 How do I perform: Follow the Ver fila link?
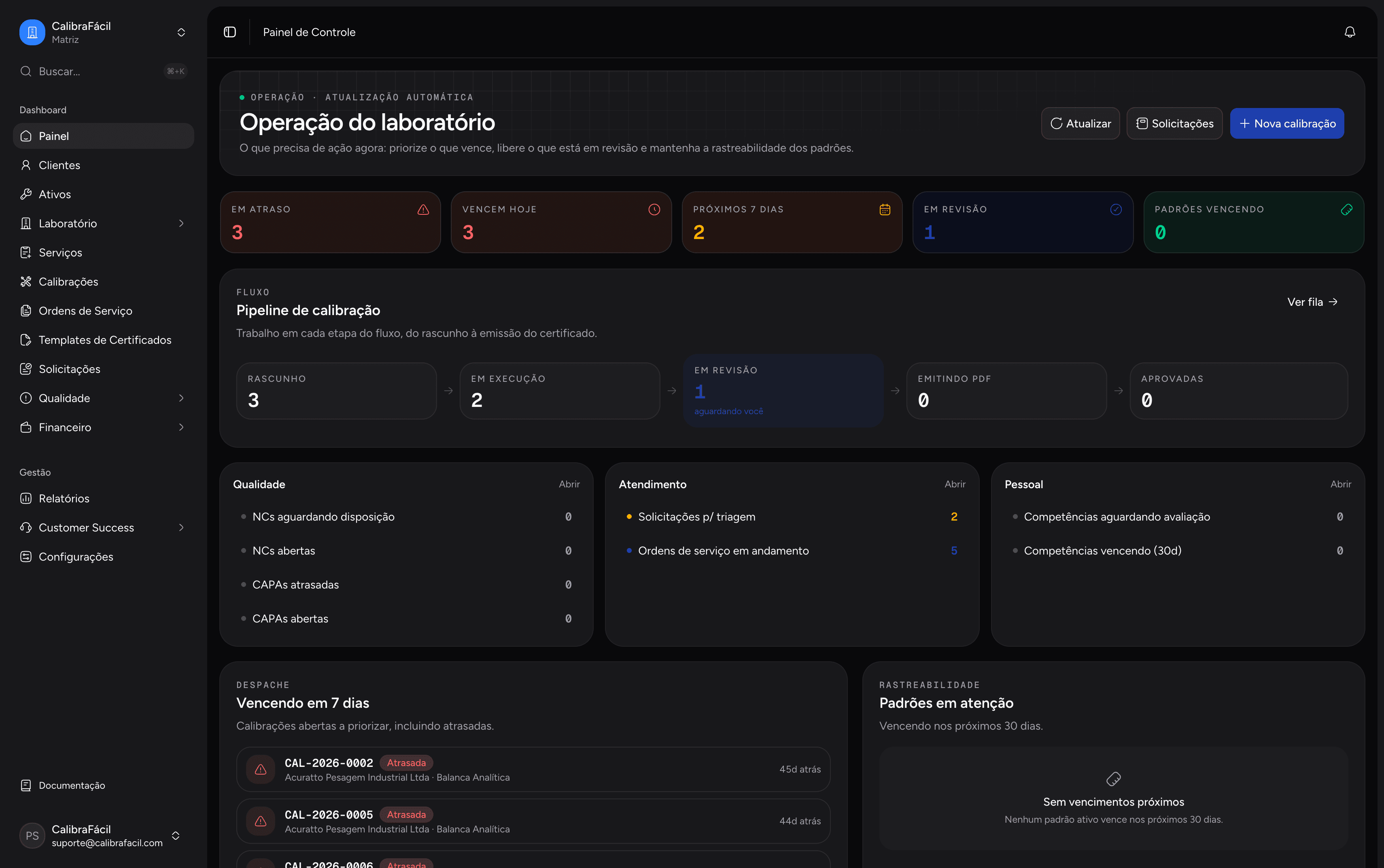1313,302
